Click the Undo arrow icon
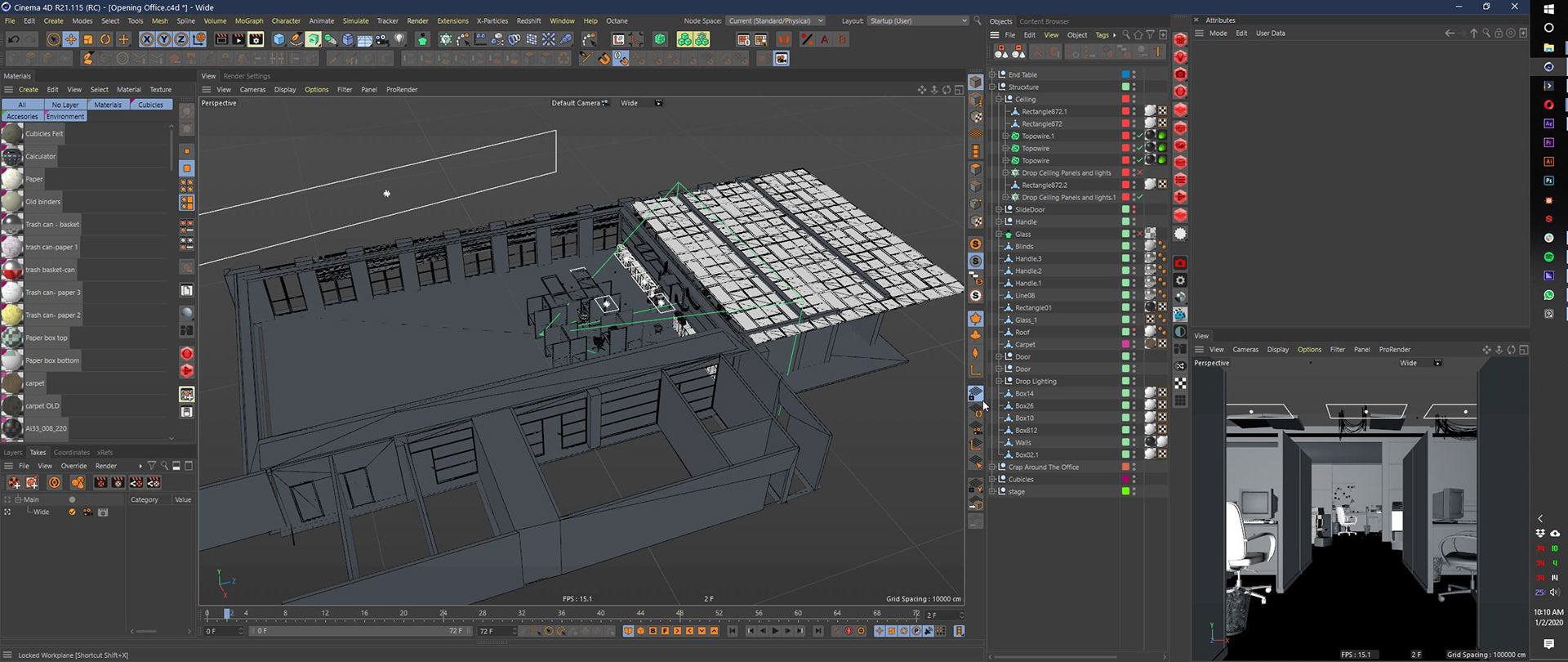1568x662 pixels. [13, 39]
